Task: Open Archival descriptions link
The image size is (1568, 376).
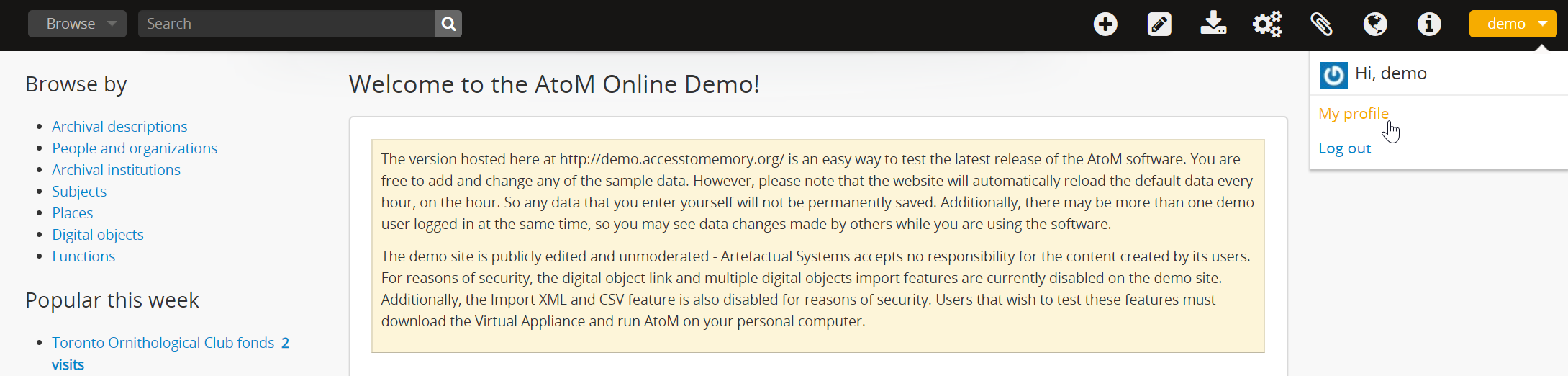Action: click(x=119, y=127)
